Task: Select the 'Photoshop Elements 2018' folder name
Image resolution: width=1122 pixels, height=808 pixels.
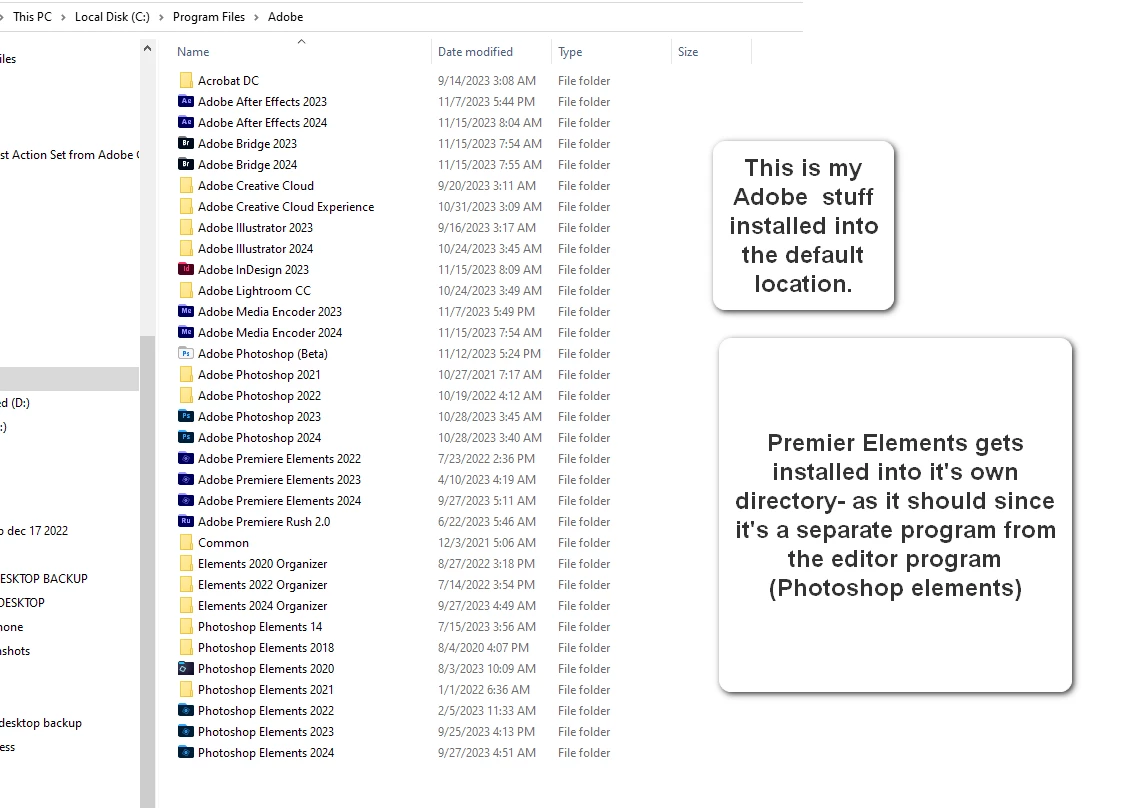Action: [266, 648]
